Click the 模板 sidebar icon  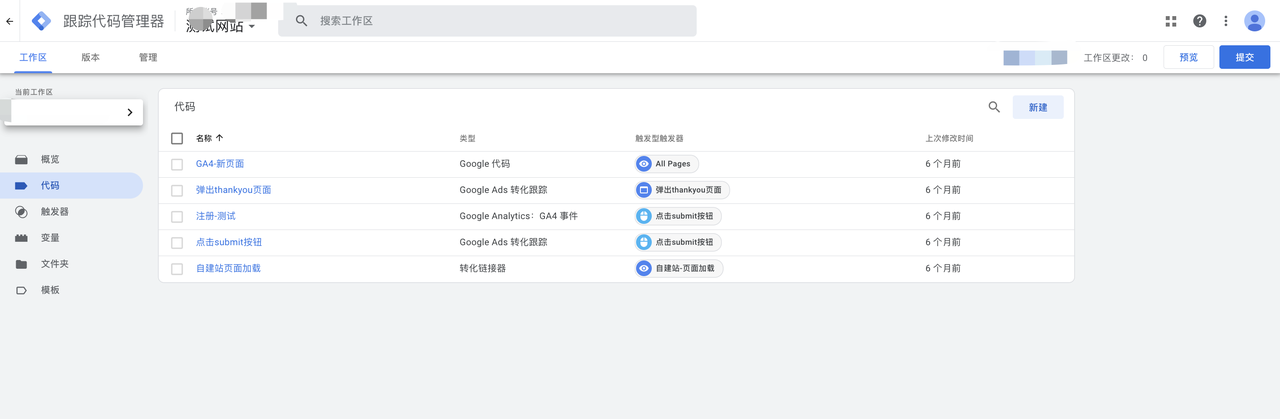pyautogui.click(x=21, y=290)
